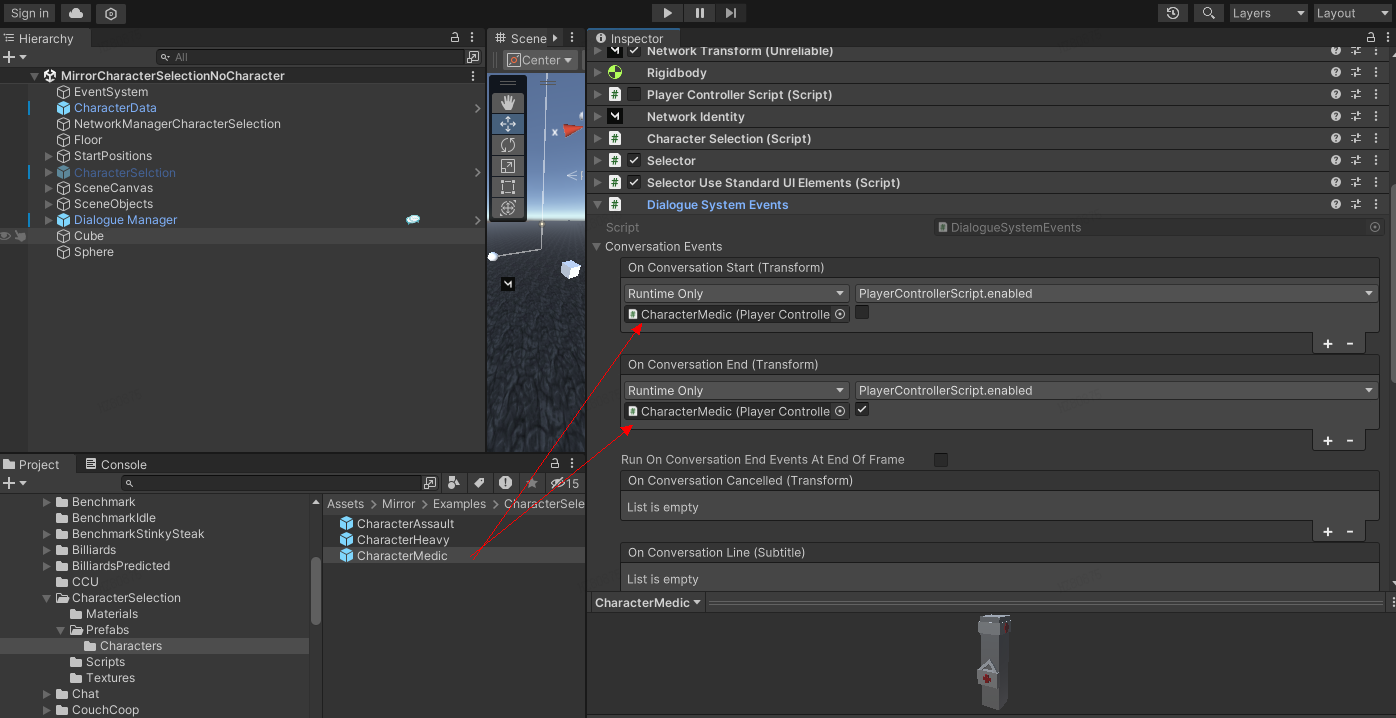Open the Undo History button
Image resolution: width=1396 pixels, height=718 pixels.
(x=1173, y=13)
